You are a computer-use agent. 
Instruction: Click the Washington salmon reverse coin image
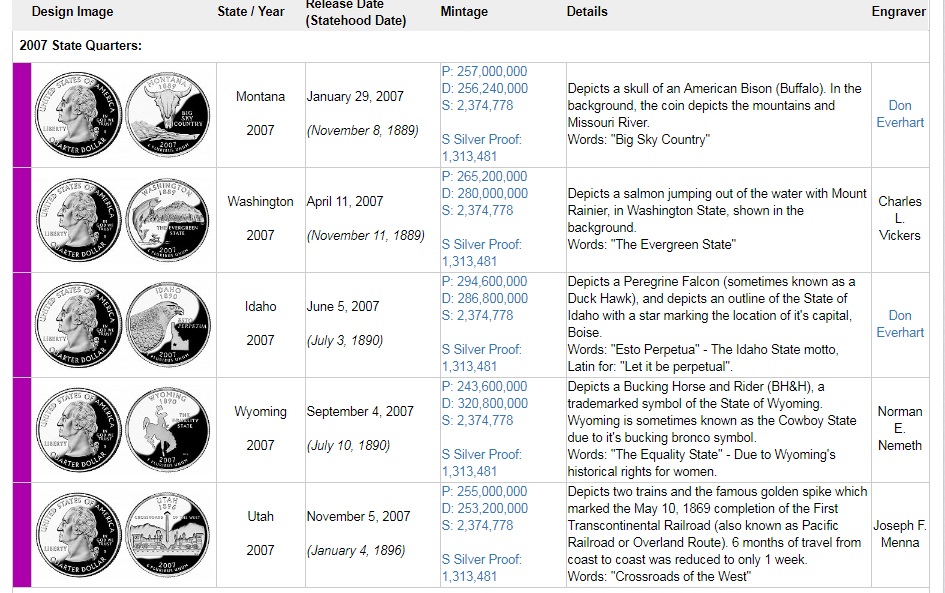pyautogui.click(x=168, y=220)
